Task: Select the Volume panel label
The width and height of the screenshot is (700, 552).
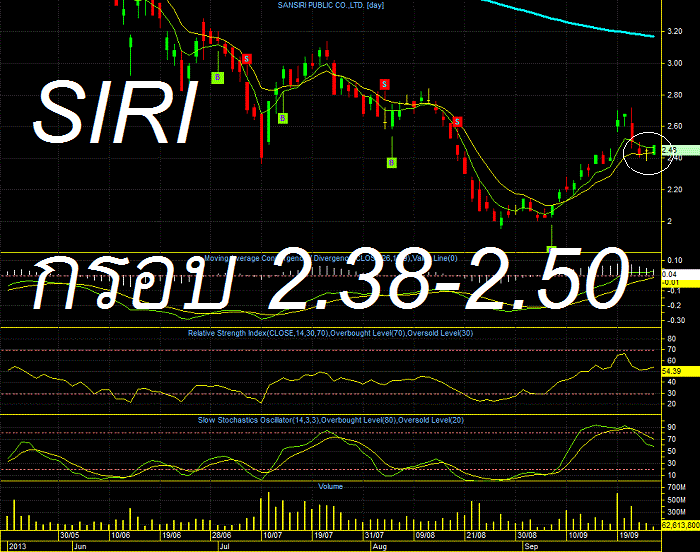Action: [330, 486]
